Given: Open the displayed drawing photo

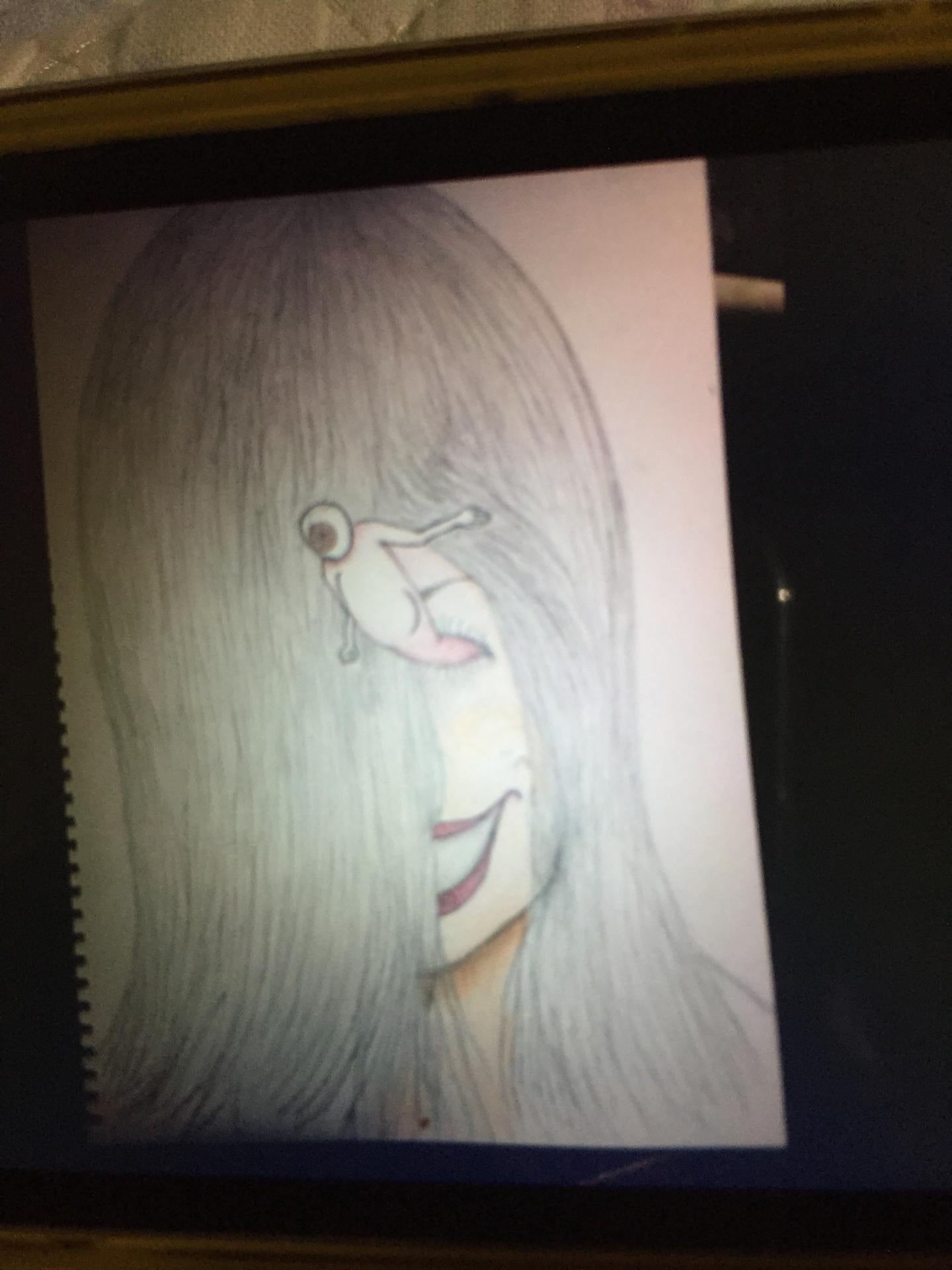Looking at the screenshot, I should coord(410,655).
